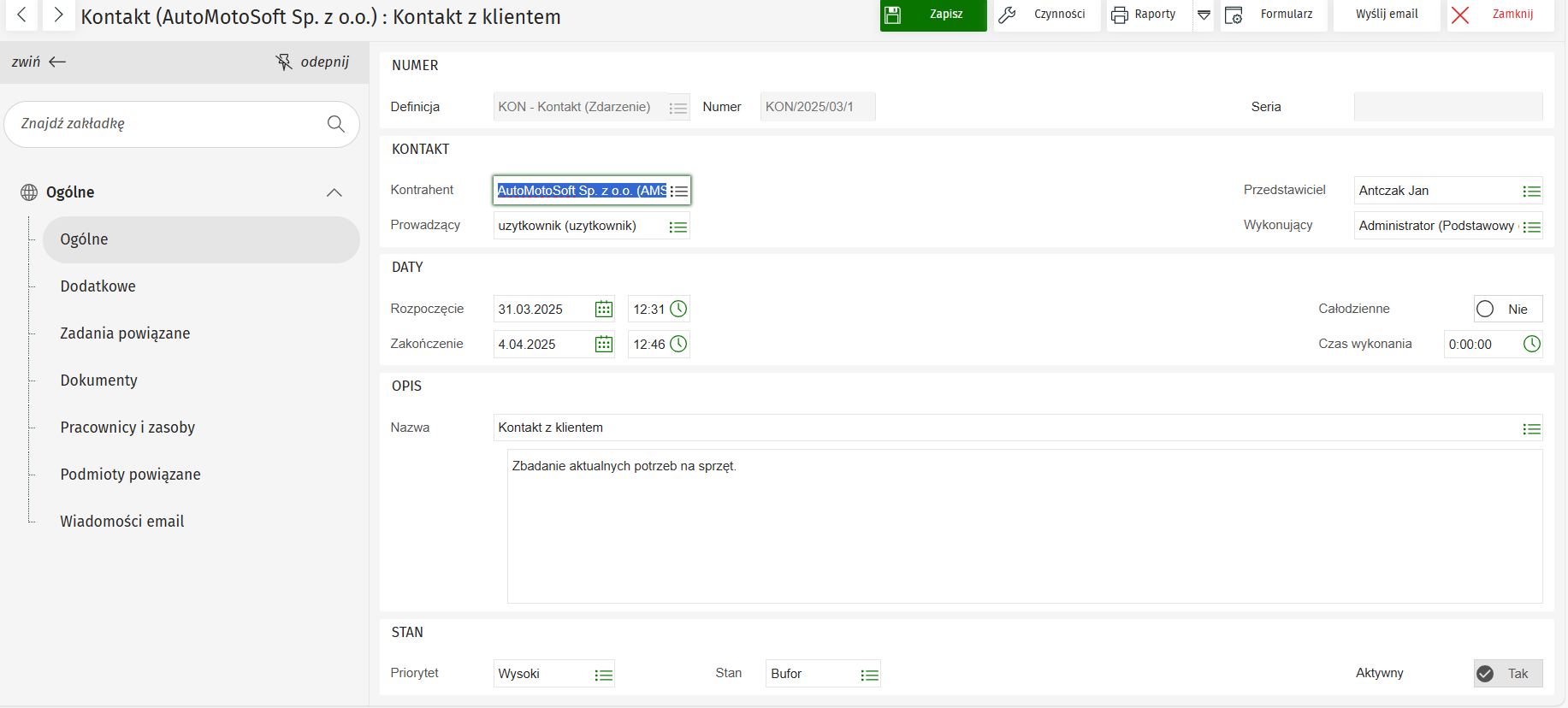Screen dimensions: 1568x708
Task: Open the Raporty dropdown arrow
Action: click(x=1204, y=15)
